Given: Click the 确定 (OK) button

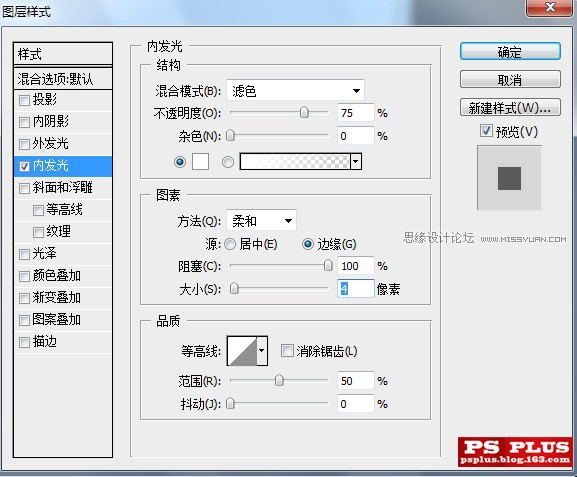Looking at the screenshot, I should tap(510, 52).
